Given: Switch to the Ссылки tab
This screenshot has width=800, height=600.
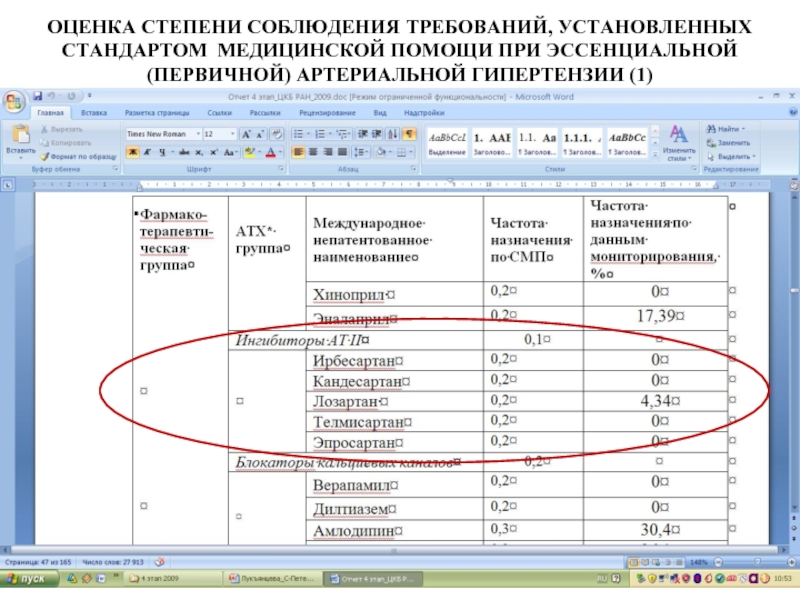Looking at the screenshot, I should click(219, 113).
